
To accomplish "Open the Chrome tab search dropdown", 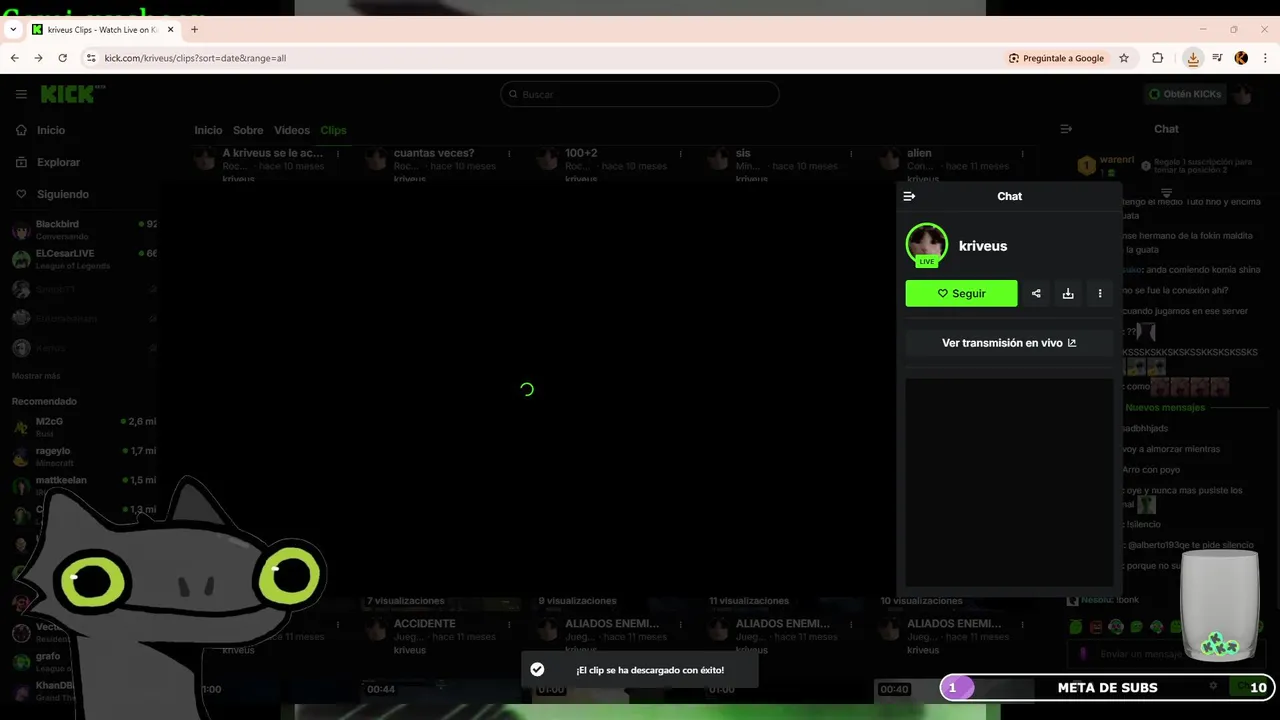I will (13, 30).
